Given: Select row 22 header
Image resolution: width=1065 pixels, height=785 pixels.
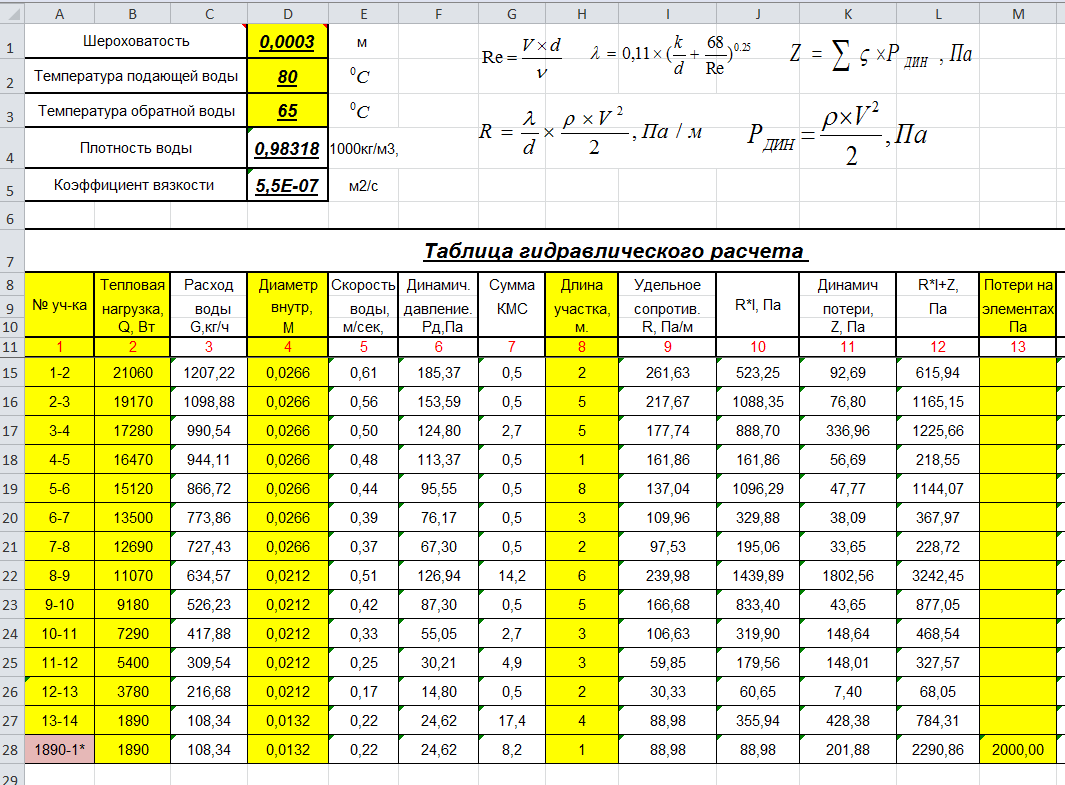Looking at the screenshot, I should tap(12, 576).
